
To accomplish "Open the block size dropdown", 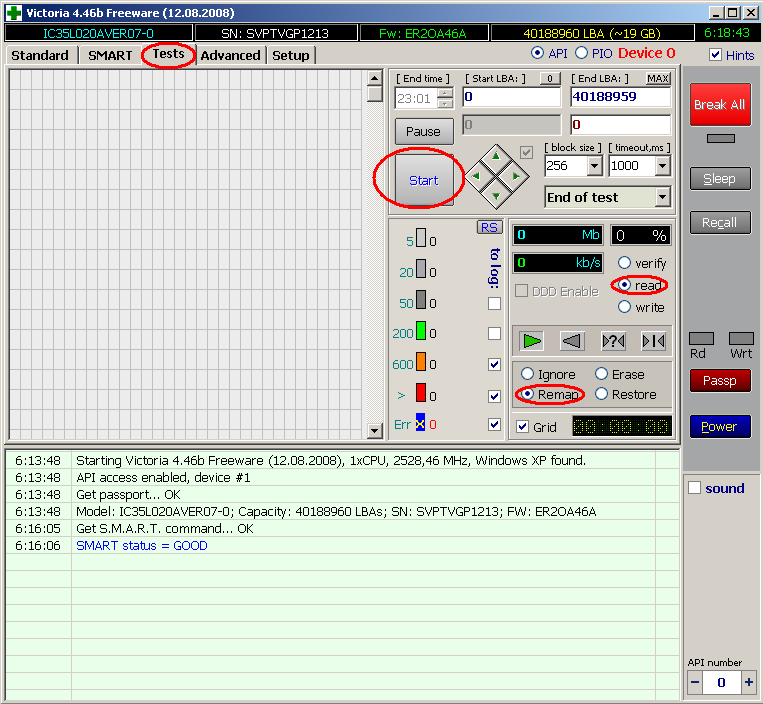I will (594, 166).
